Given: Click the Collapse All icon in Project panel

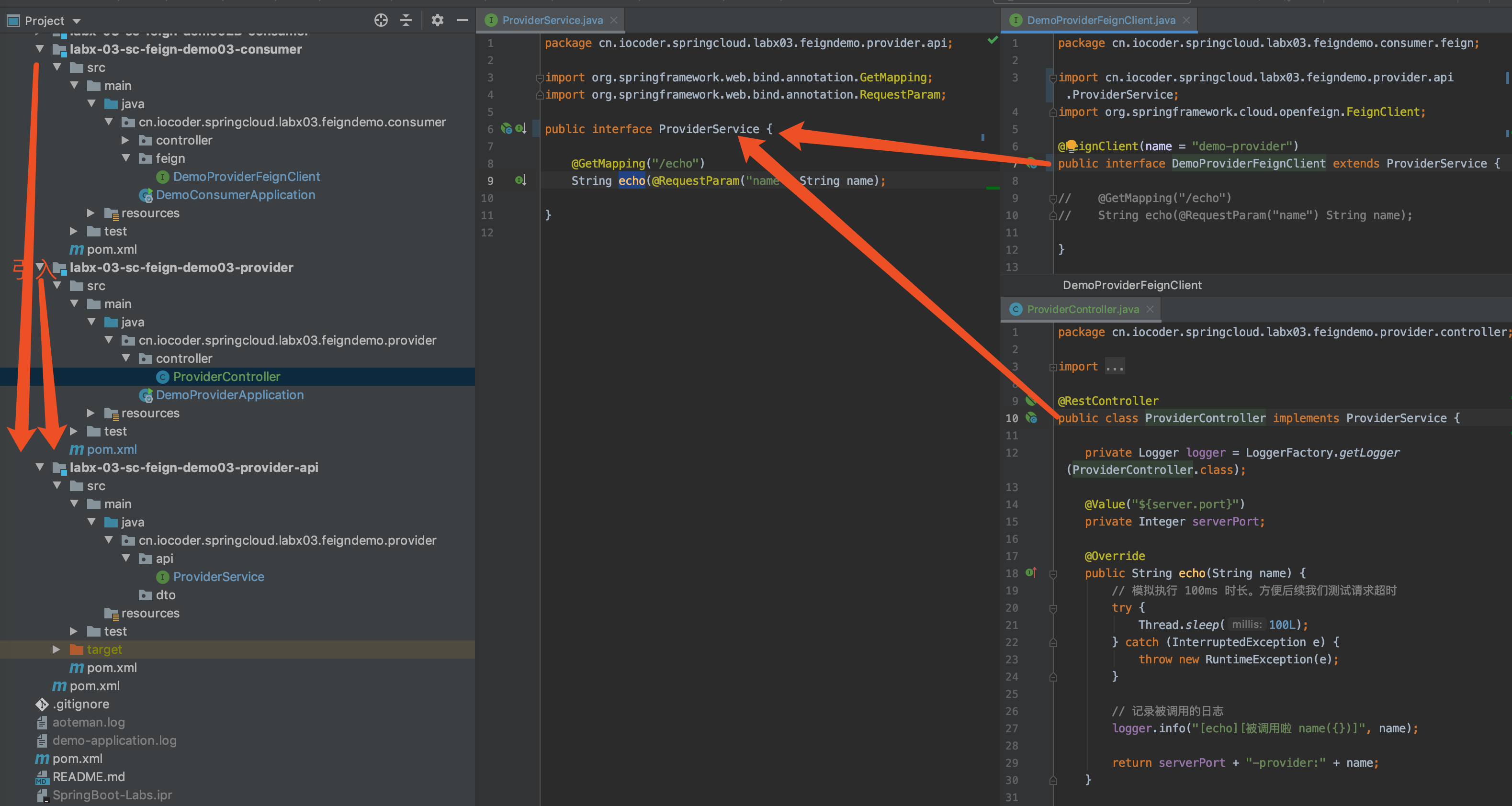Looking at the screenshot, I should [x=406, y=21].
